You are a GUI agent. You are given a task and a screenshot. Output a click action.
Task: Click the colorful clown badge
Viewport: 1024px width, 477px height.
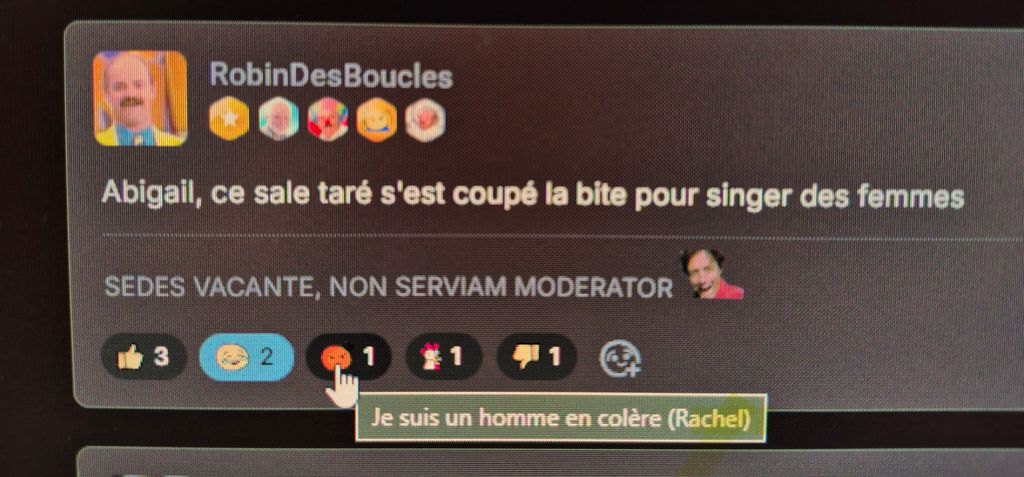pos(328,120)
